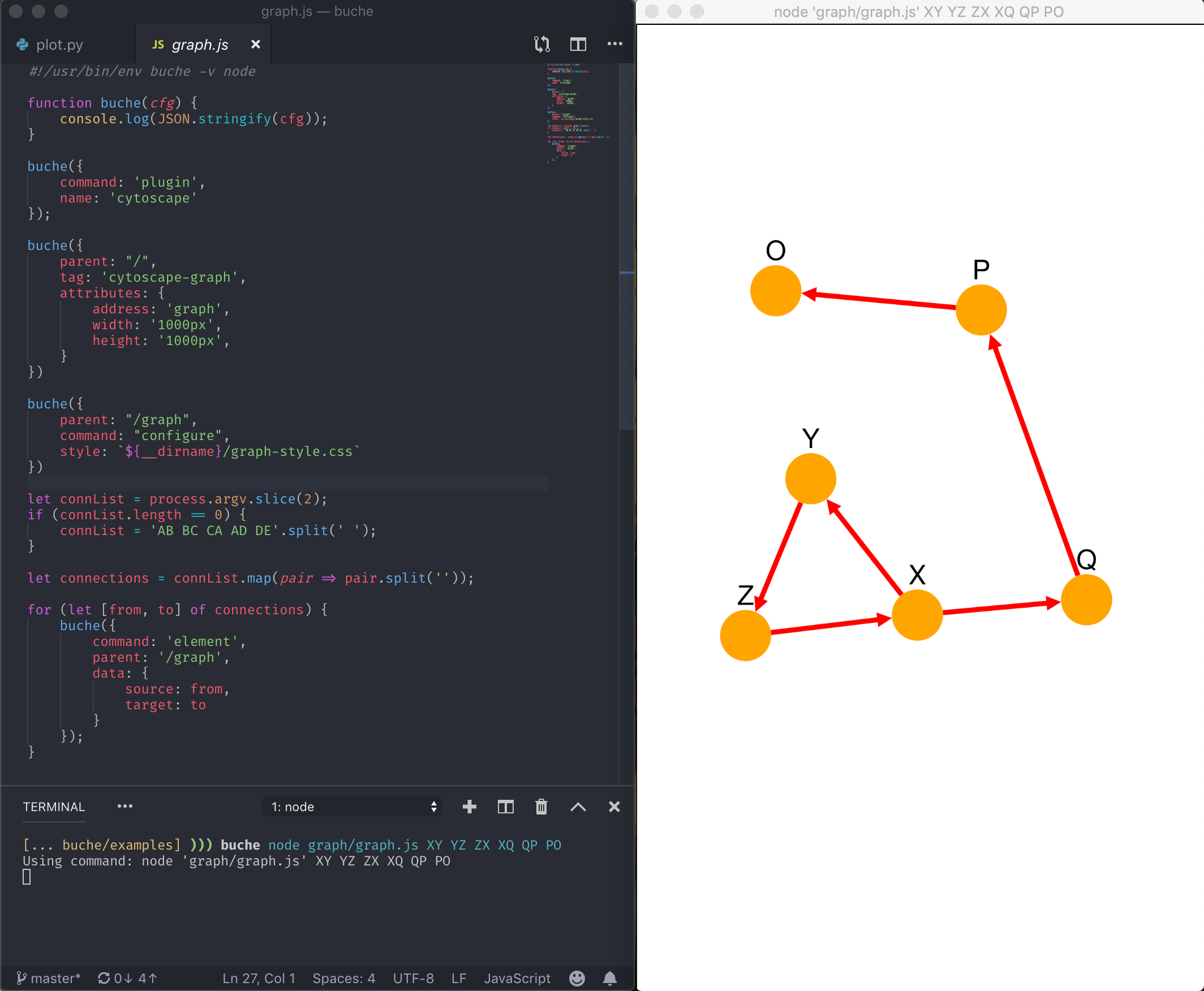Click the feedback smiley icon
The width and height of the screenshot is (1204, 991).
click(x=577, y=979)
